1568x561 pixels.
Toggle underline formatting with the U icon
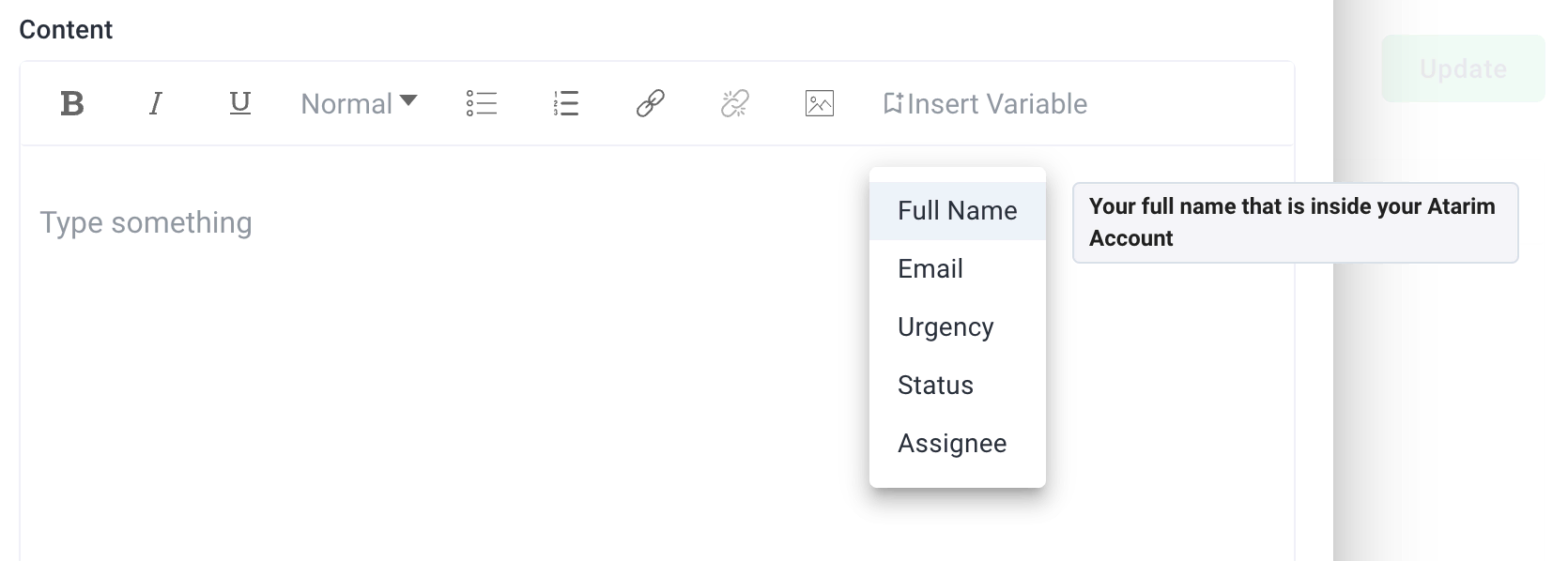click(240, 103)
